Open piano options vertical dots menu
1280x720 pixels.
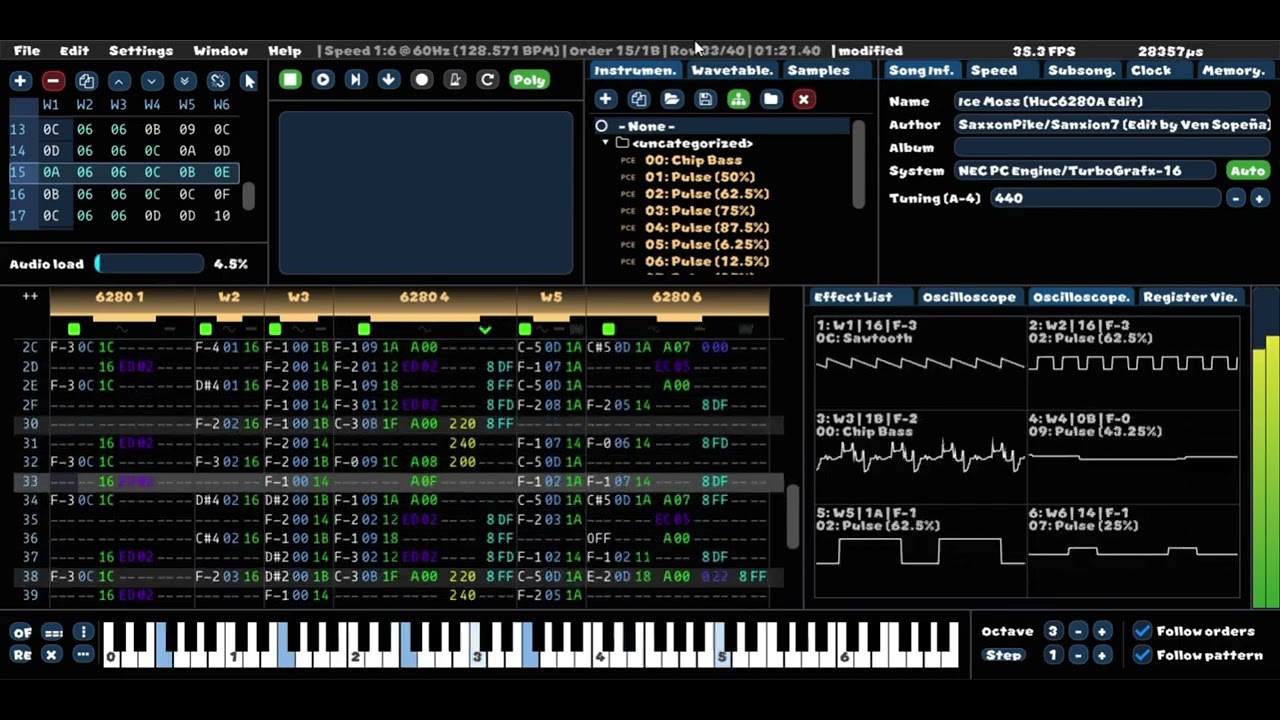(83, 632)
